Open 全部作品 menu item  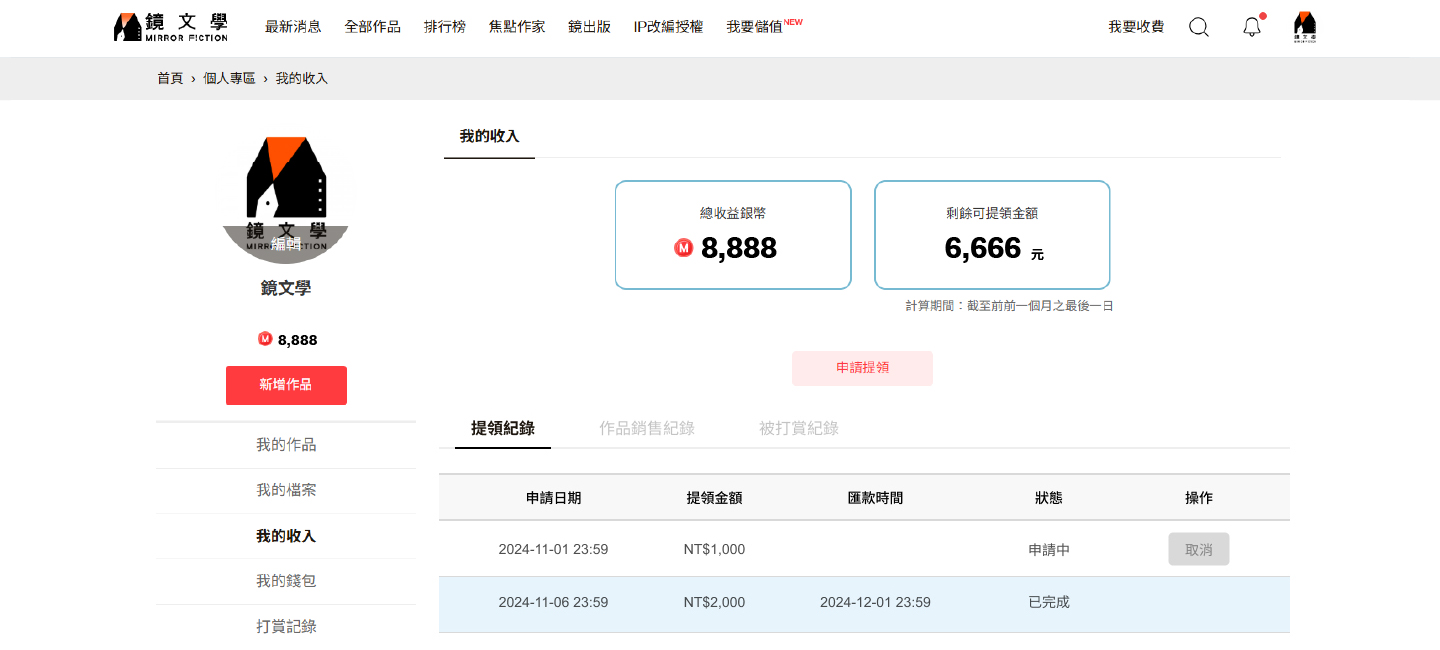point(372,27)
